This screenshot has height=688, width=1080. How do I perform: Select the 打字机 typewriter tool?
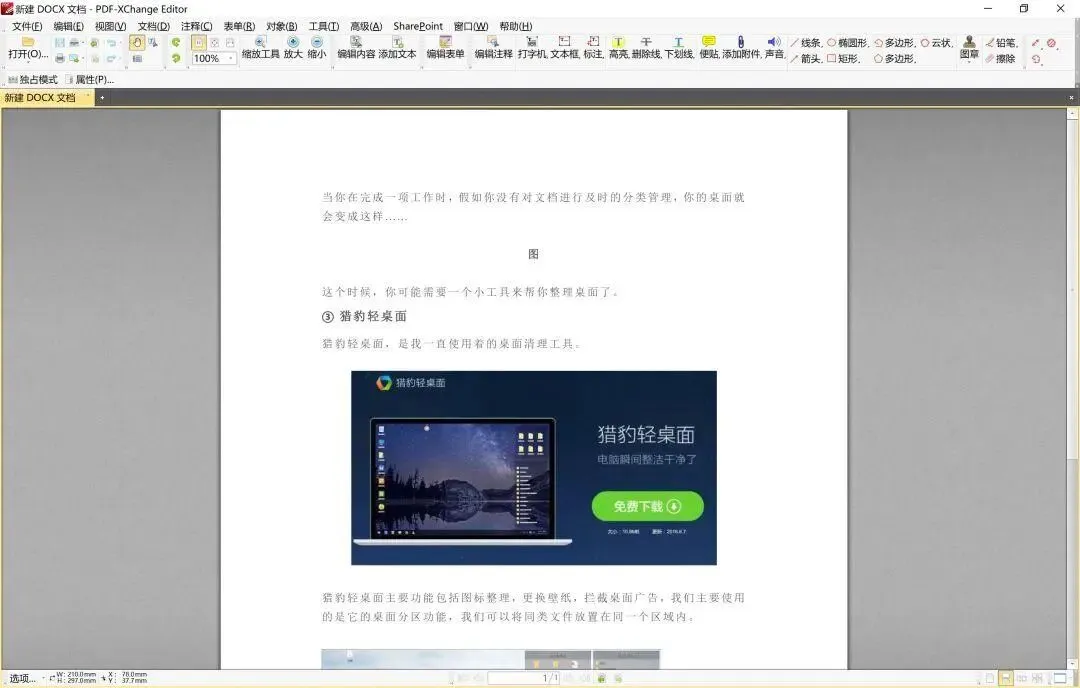coord(532,48)
